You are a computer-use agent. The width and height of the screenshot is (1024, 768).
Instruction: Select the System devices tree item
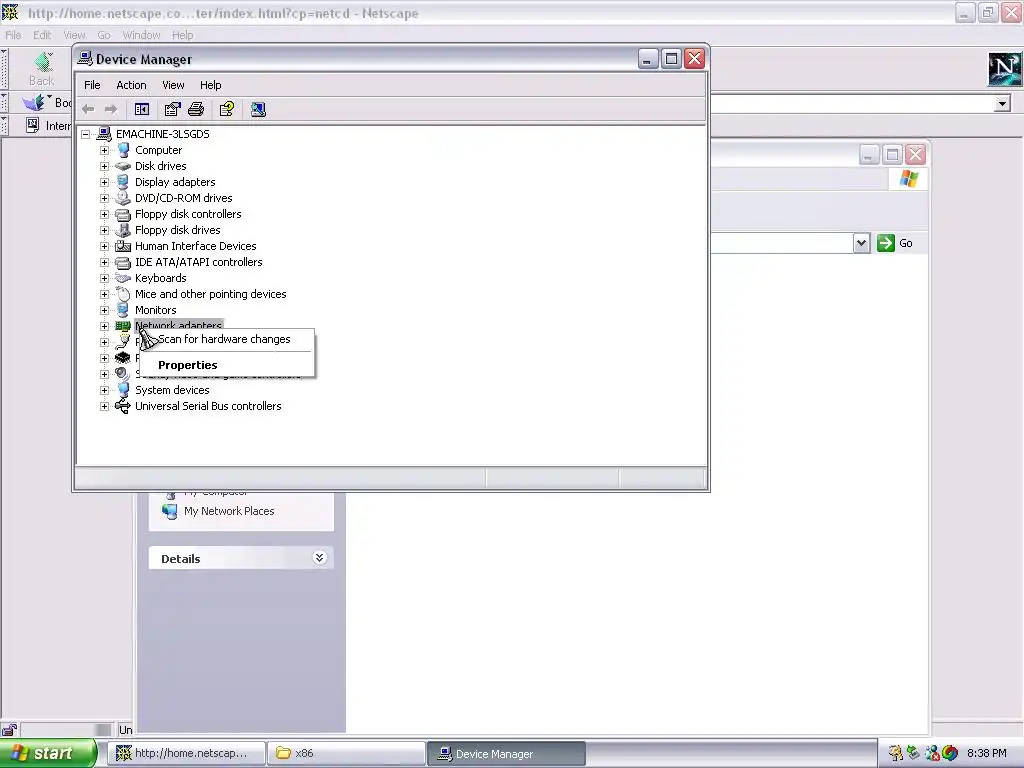(172, 390)
